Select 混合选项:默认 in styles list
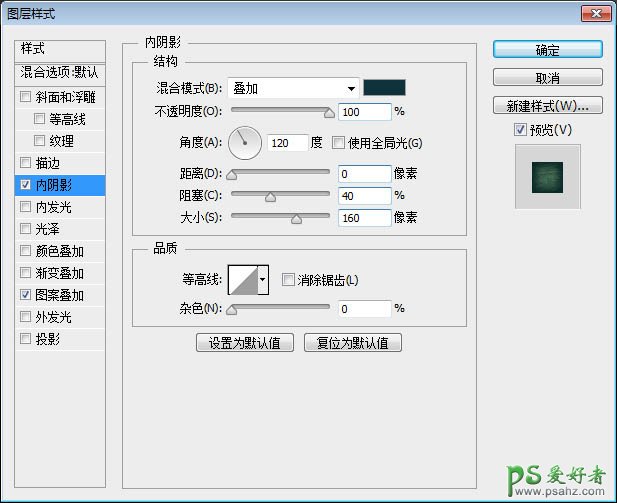This screenshot has width=617, height=503. (60, 73)
